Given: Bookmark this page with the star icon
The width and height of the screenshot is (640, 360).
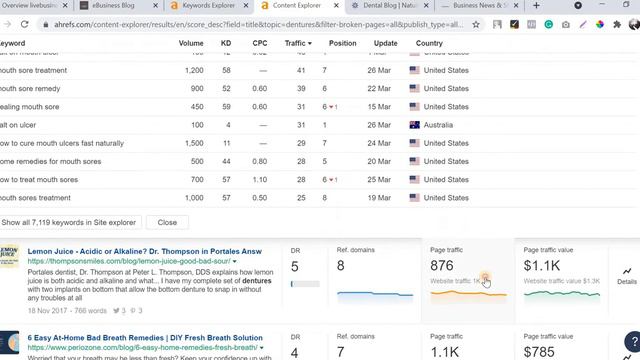Looking at the screenshot, I should click(x=476, y=24).
